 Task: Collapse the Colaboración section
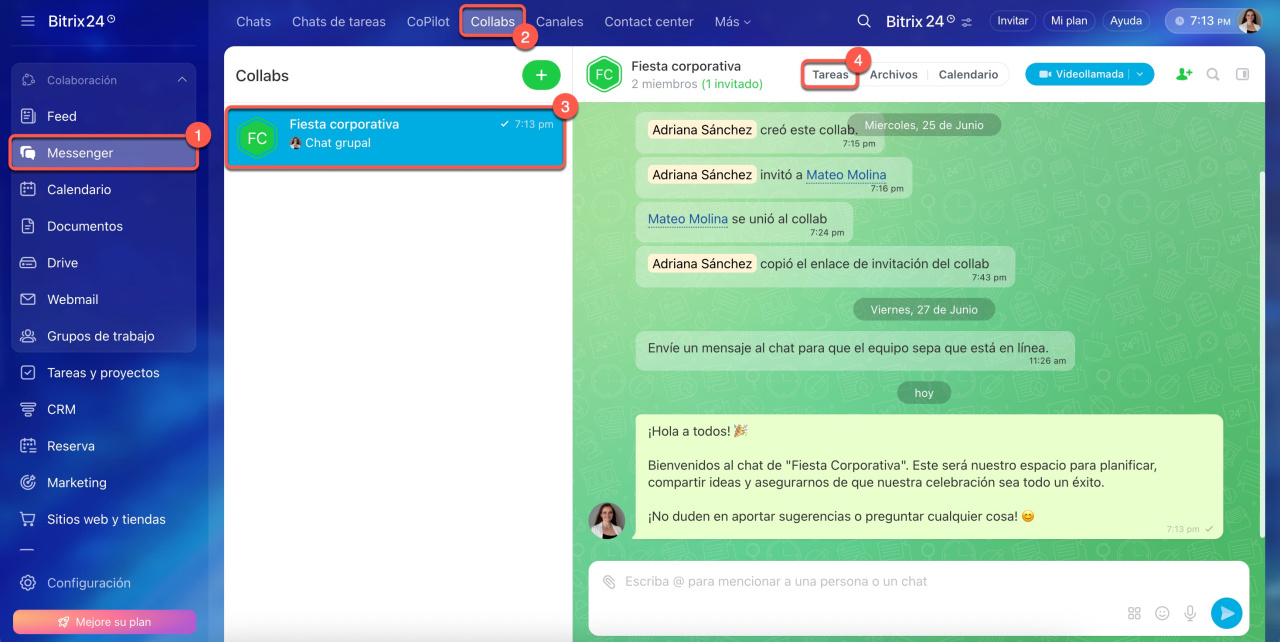coord(182,80)
